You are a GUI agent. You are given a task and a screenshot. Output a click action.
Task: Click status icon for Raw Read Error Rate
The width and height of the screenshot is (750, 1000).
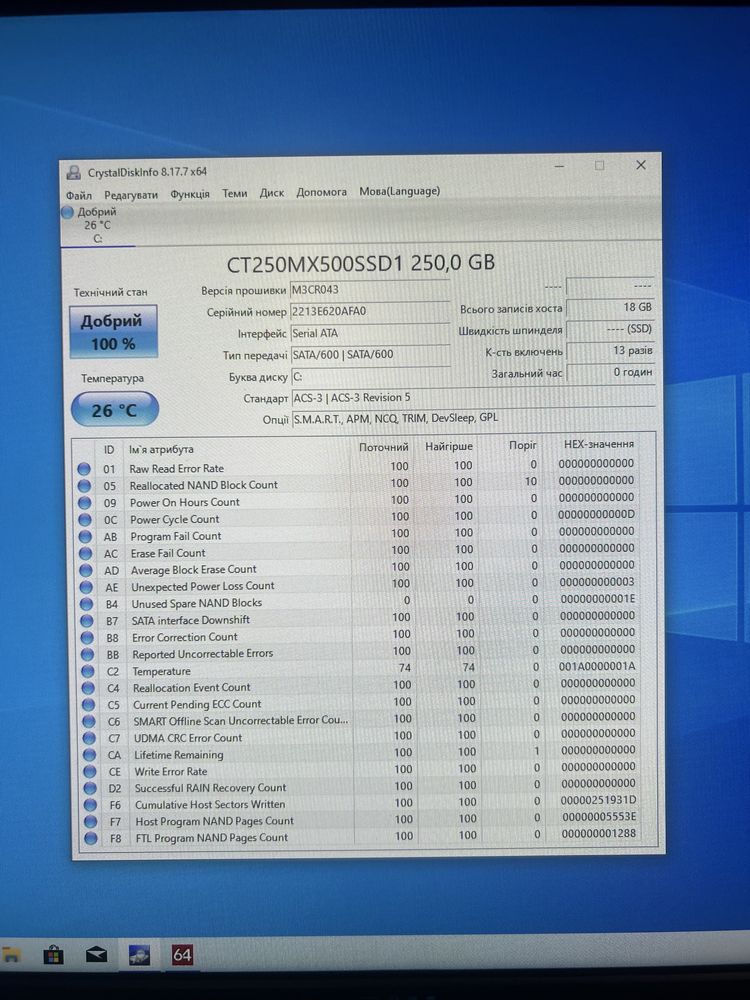84,469
